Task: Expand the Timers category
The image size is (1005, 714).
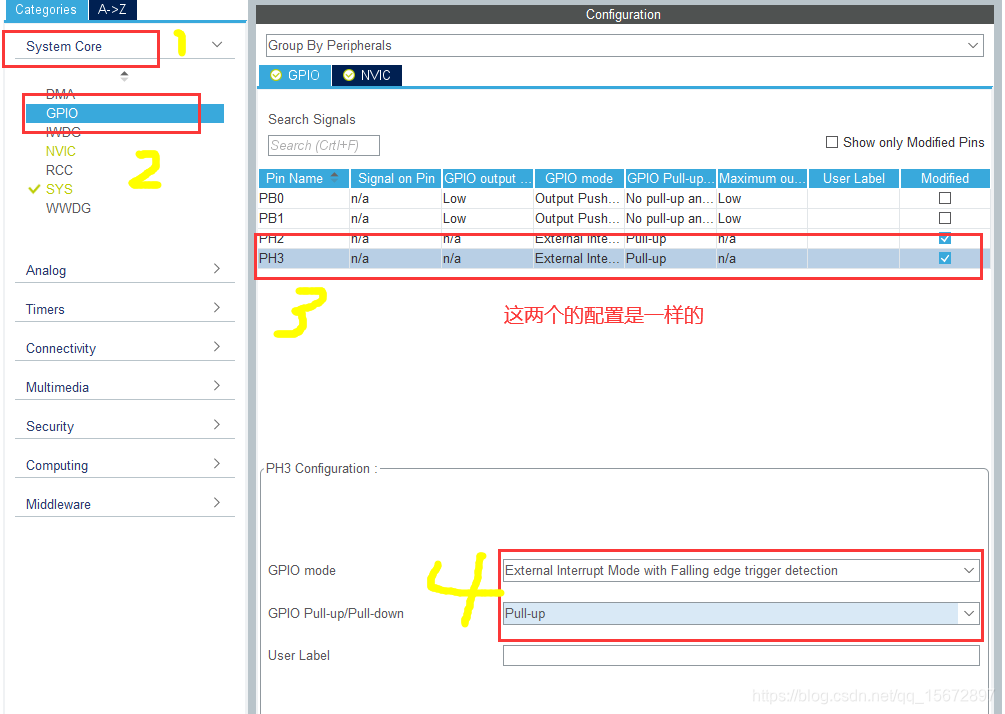Action: coord(217,308)
